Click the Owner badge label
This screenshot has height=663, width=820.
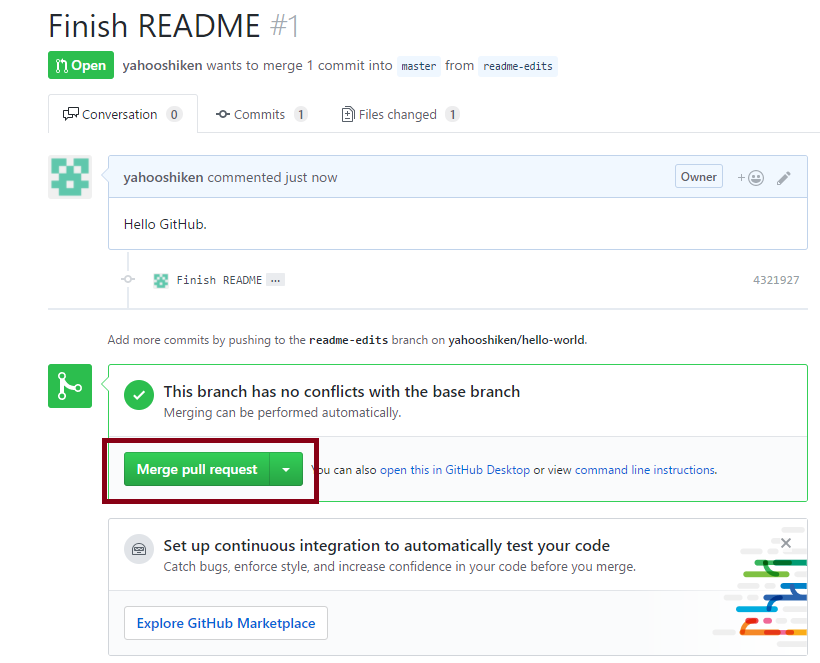pyautogui.click(x=699, y=177)
